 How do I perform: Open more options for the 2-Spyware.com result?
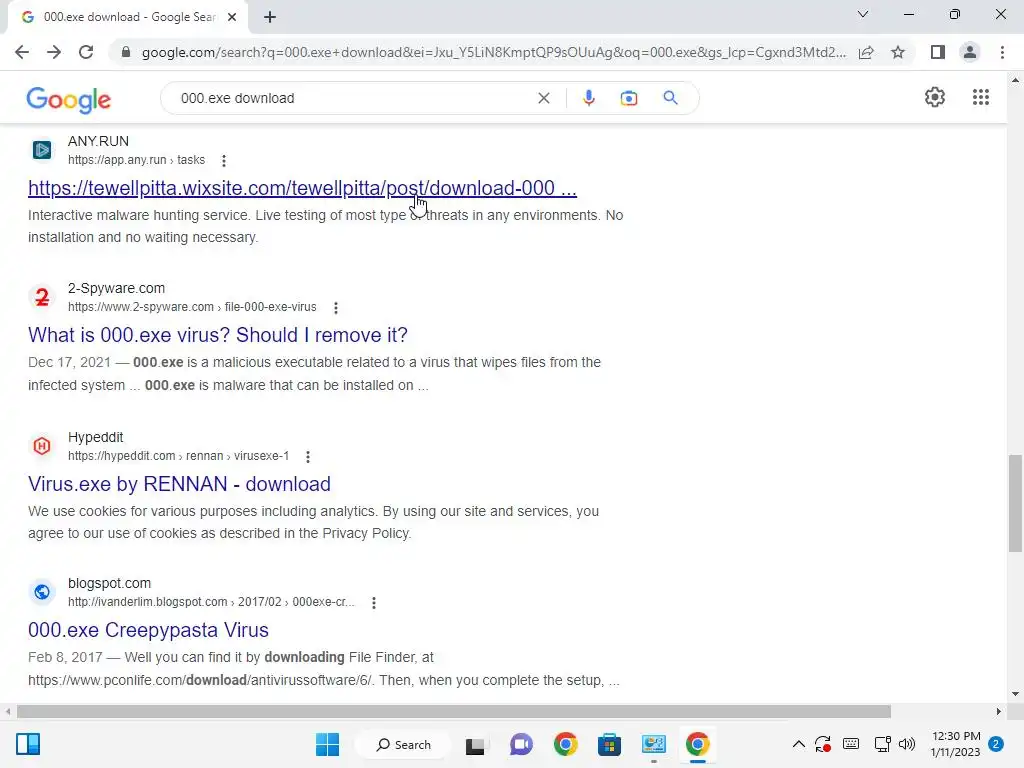(x=336, y=308)
